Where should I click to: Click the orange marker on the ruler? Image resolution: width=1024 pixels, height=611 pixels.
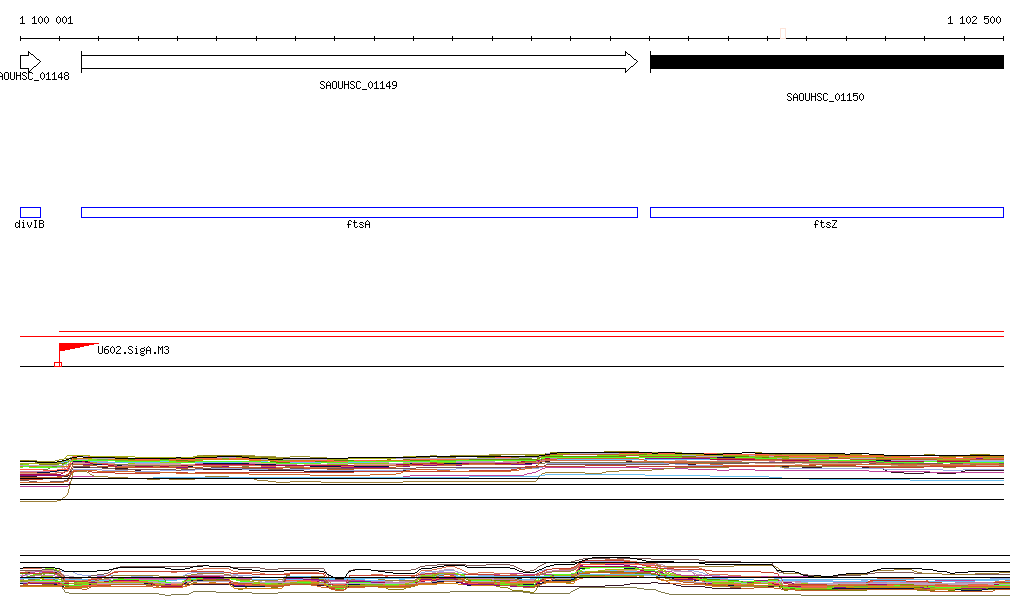[782, 35]
